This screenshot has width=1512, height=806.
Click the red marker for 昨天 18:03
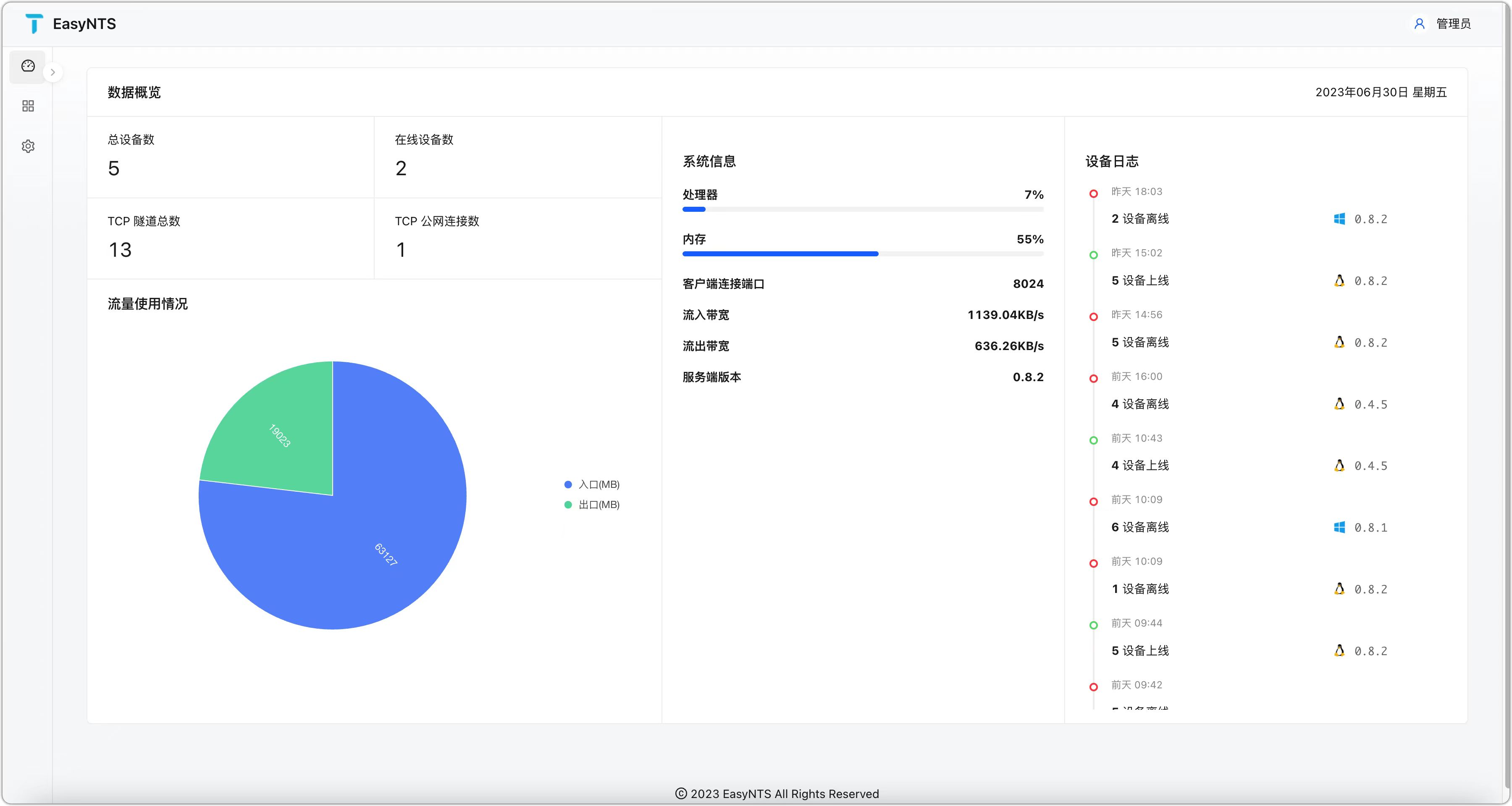[x=1094, y=193]
